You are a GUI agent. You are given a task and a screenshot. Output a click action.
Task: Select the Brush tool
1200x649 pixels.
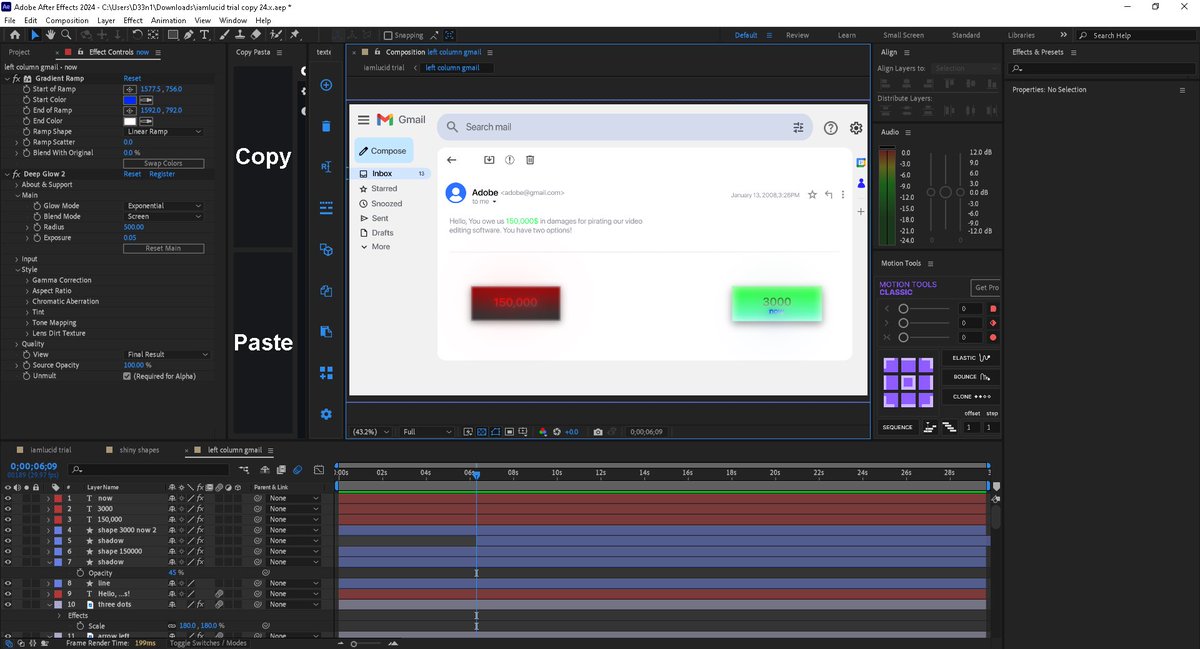pyautogui.click(x=224, y=35)
